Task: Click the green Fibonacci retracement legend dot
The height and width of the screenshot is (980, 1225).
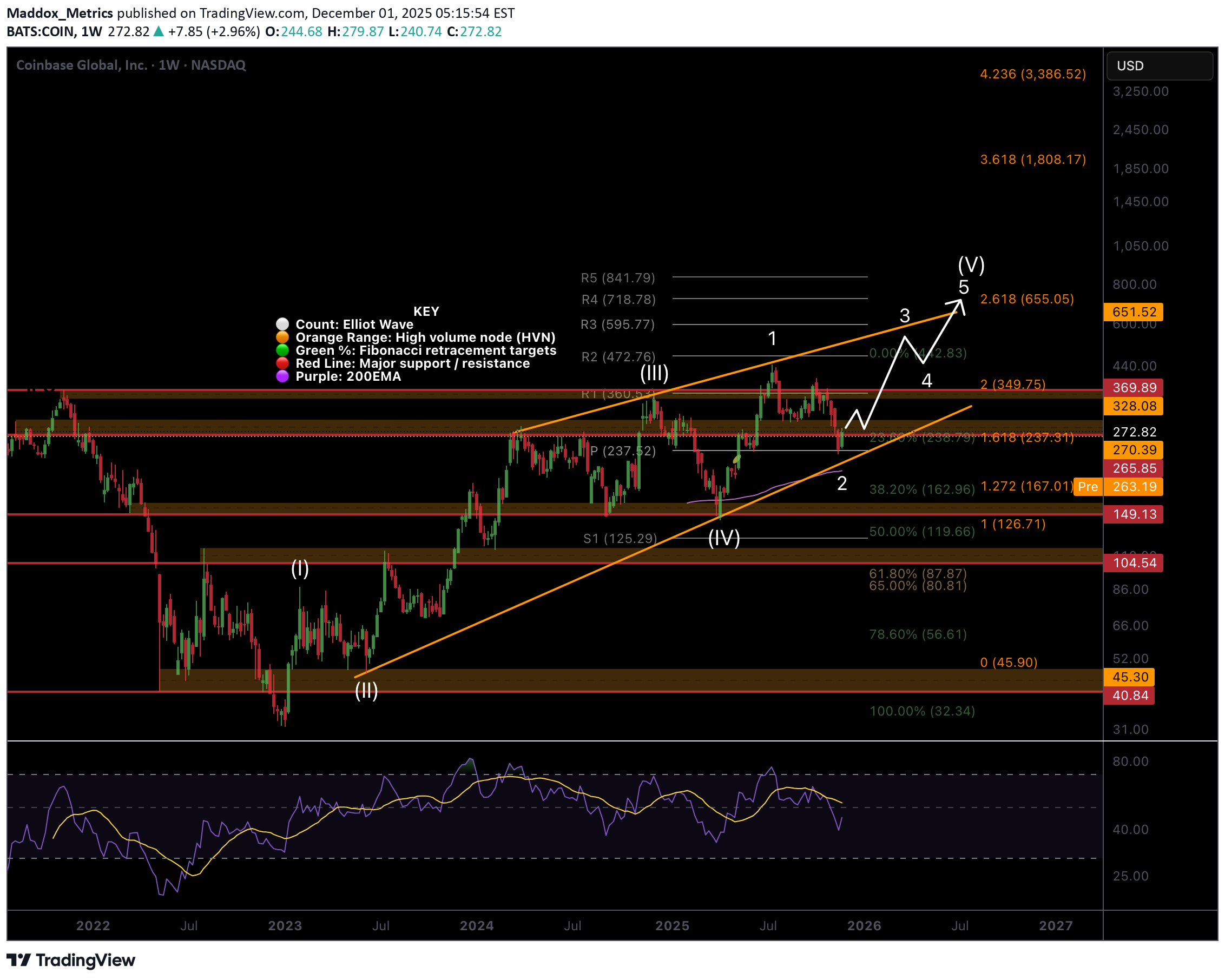Action: (x=282, y=350)
